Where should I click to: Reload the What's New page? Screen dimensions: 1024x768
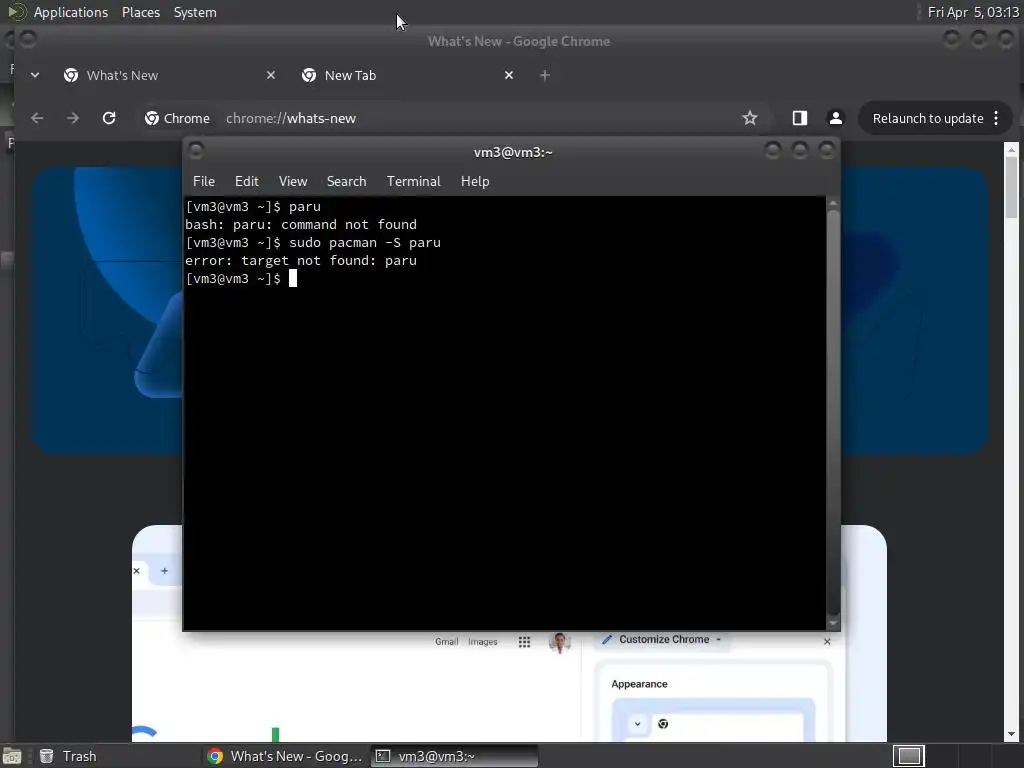[x=109, y=118]
